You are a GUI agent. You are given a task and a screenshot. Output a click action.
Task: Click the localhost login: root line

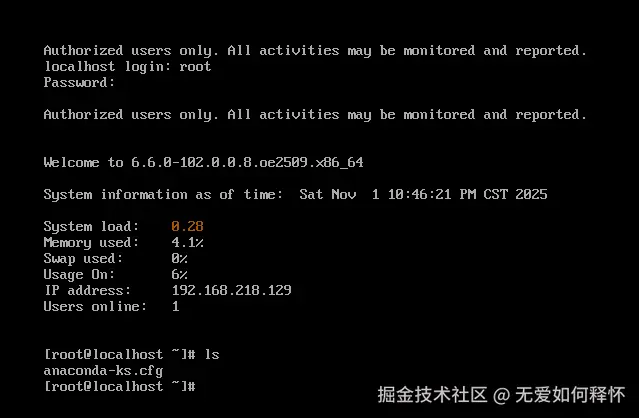point(128,66)
